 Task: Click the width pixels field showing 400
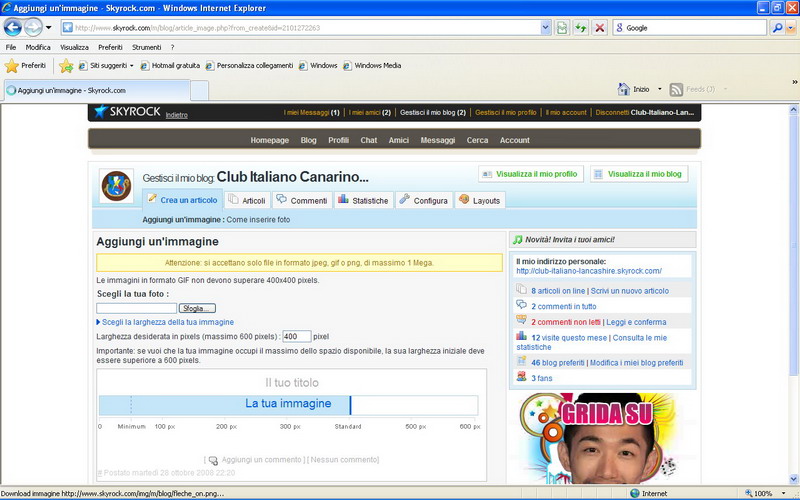(x=296, y=337)
